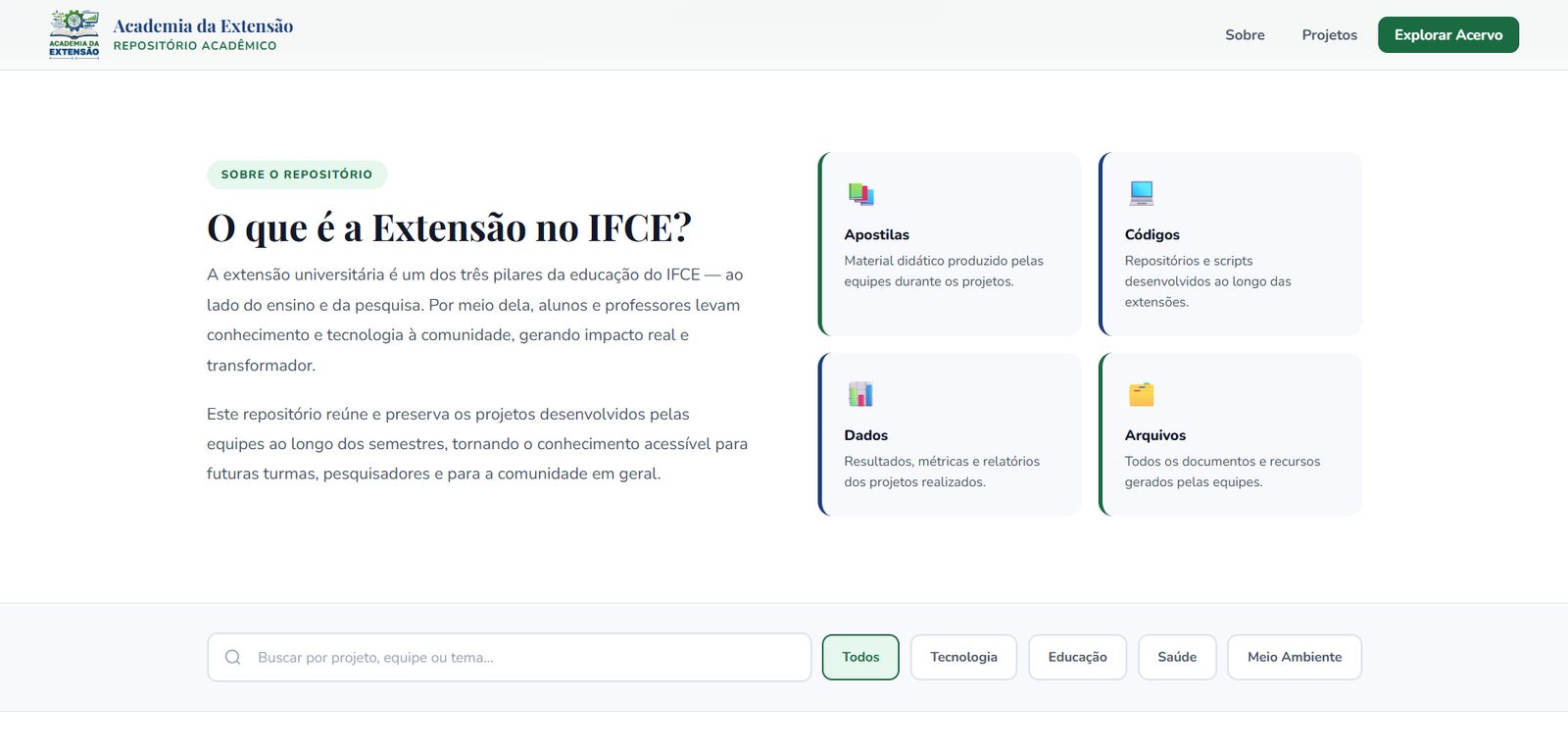This screenshot has width=1568, height=749.
Task: Open the Sobre navigation link
Action: pos(1245,35)
